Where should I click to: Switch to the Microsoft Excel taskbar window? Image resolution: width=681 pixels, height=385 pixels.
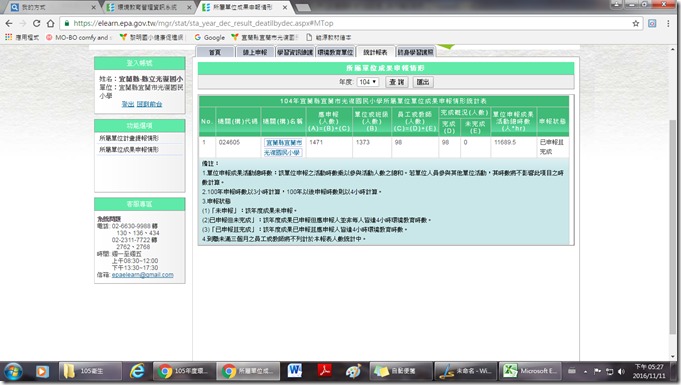tap(530, 372)
